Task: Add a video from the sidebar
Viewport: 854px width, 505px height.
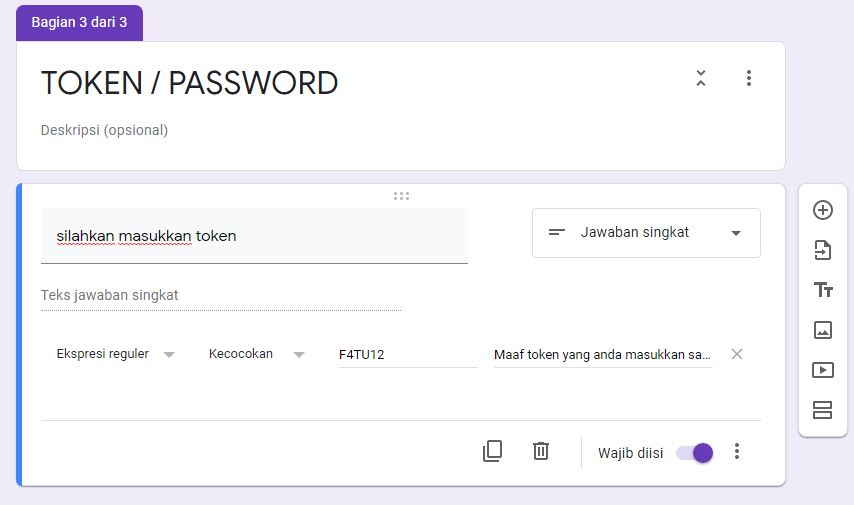Action: (822, 370)
